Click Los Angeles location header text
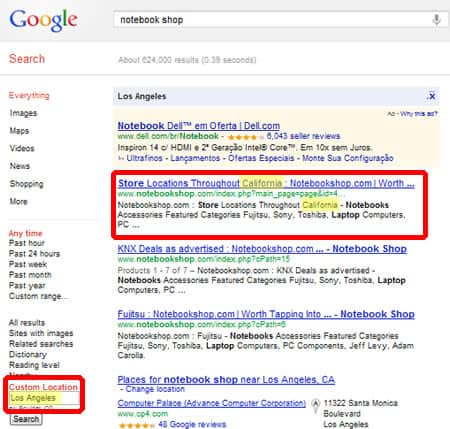Image resolution: width=450 pixels, height=429 pixels. pyautogui.click(x=142, y=96)
